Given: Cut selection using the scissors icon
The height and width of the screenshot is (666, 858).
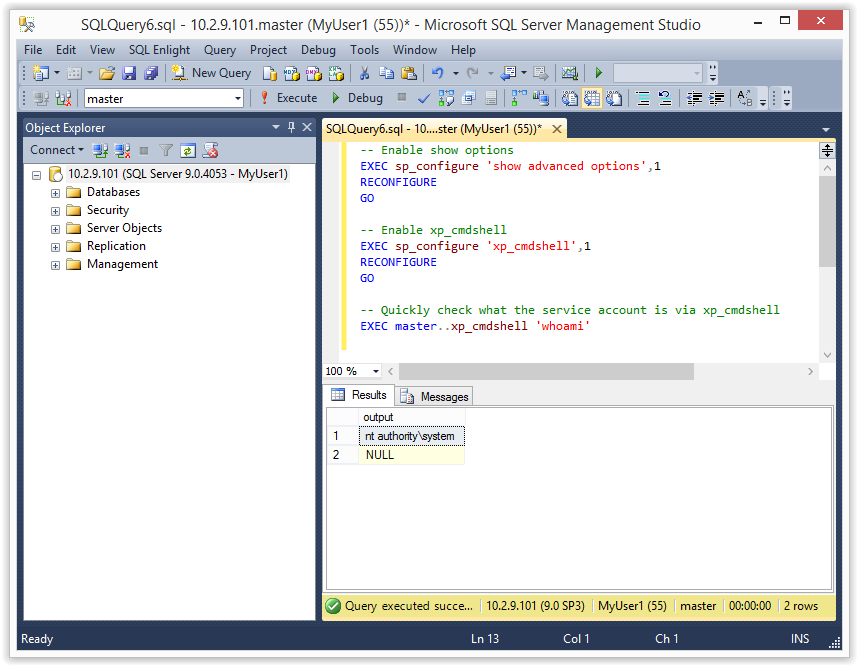Looking at the screenshot, I should pyautogui.click(x=364, y=73).
